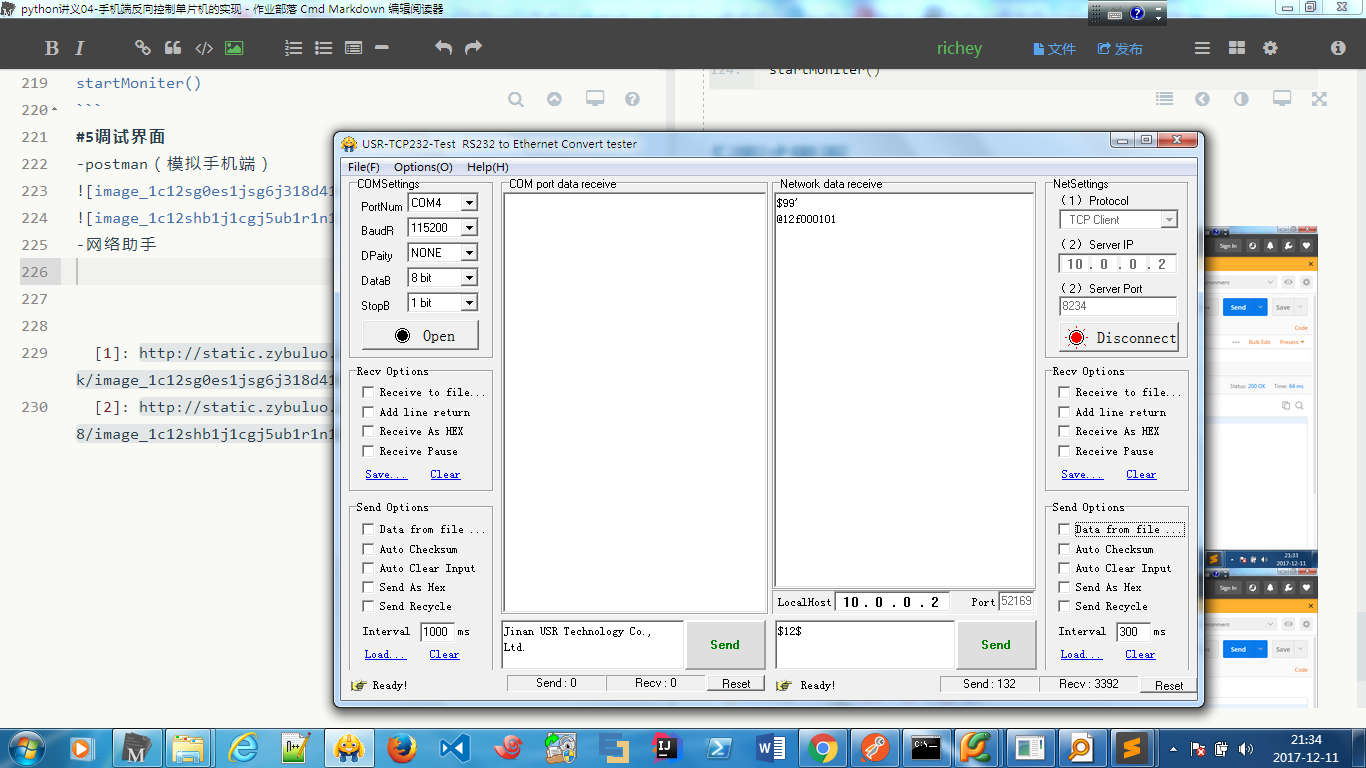The height and width of the screenshot is (768, 1366).
Task: Click Send button beside $12$ input
Action: [x=995, y=645]
